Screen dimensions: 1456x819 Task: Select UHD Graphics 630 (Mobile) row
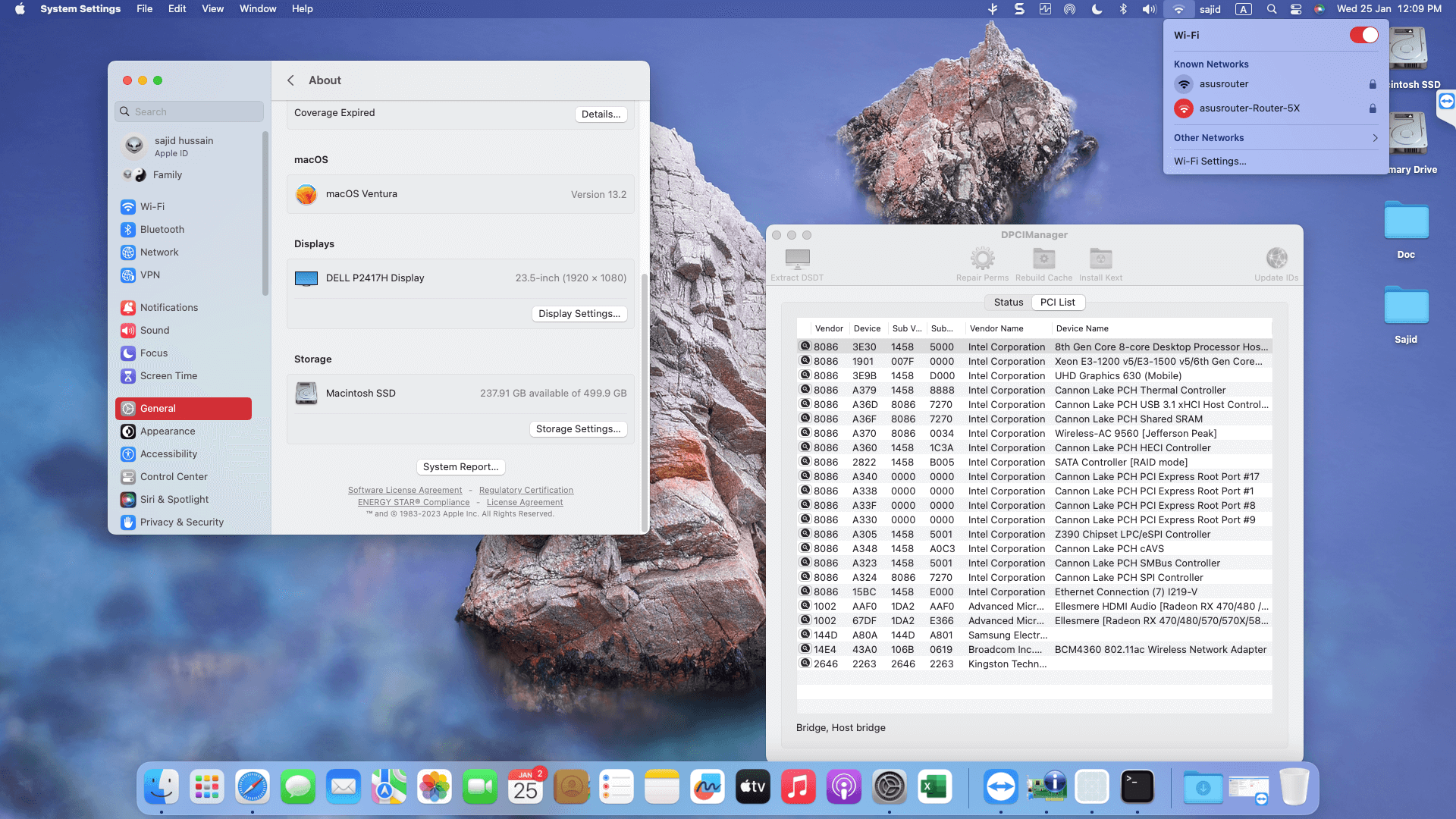[1034, 375]
